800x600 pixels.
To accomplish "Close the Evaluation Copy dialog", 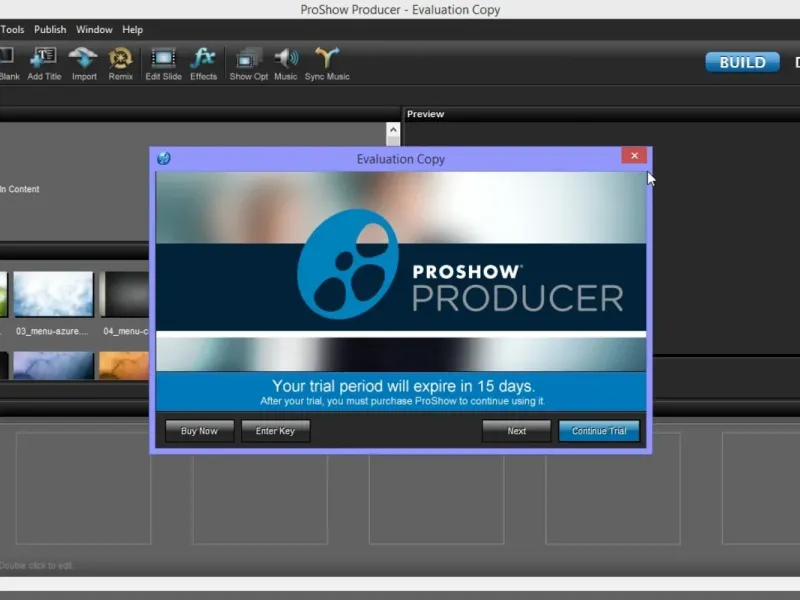I will (634, 156).
